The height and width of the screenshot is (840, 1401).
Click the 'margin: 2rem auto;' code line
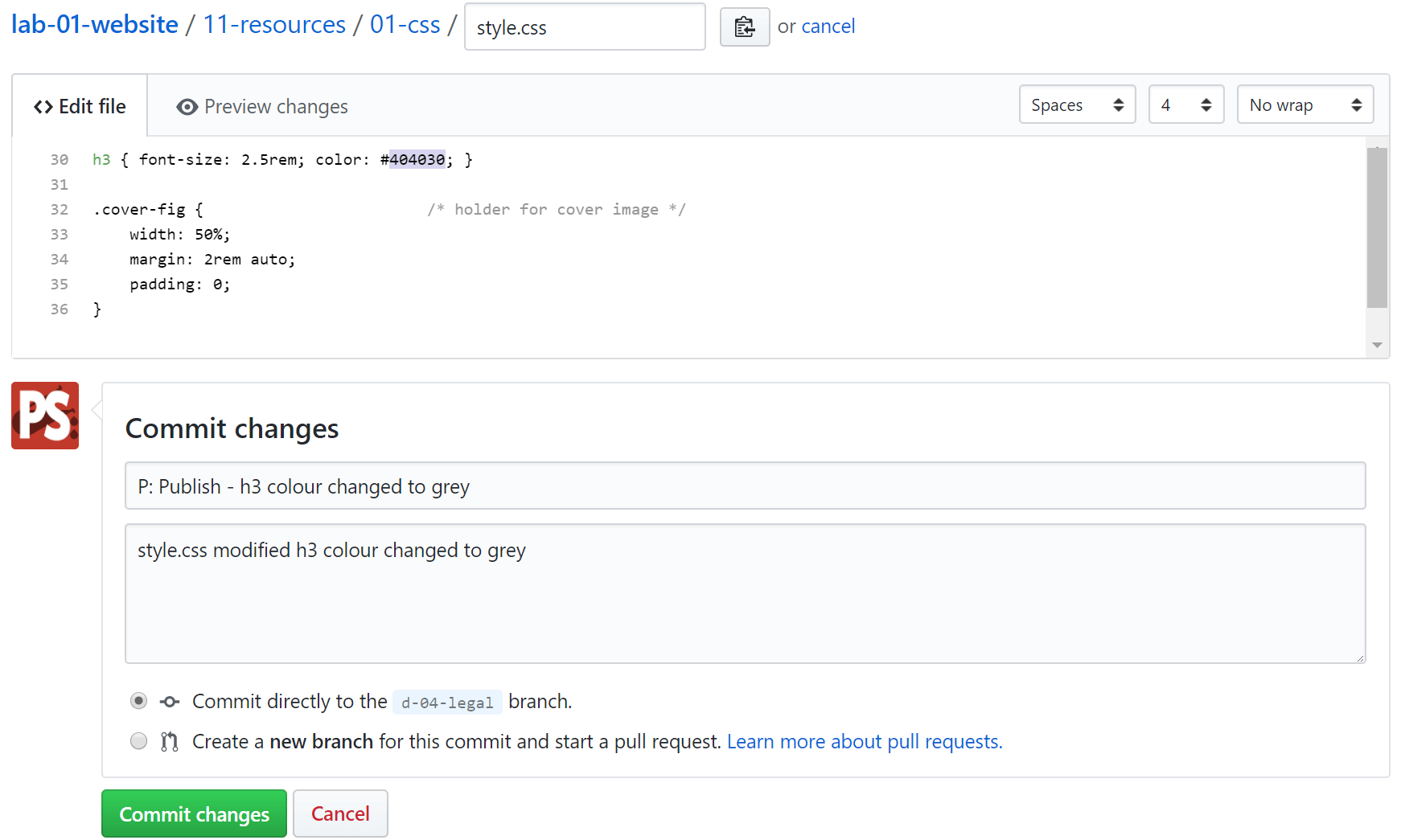tap(212, 259)
